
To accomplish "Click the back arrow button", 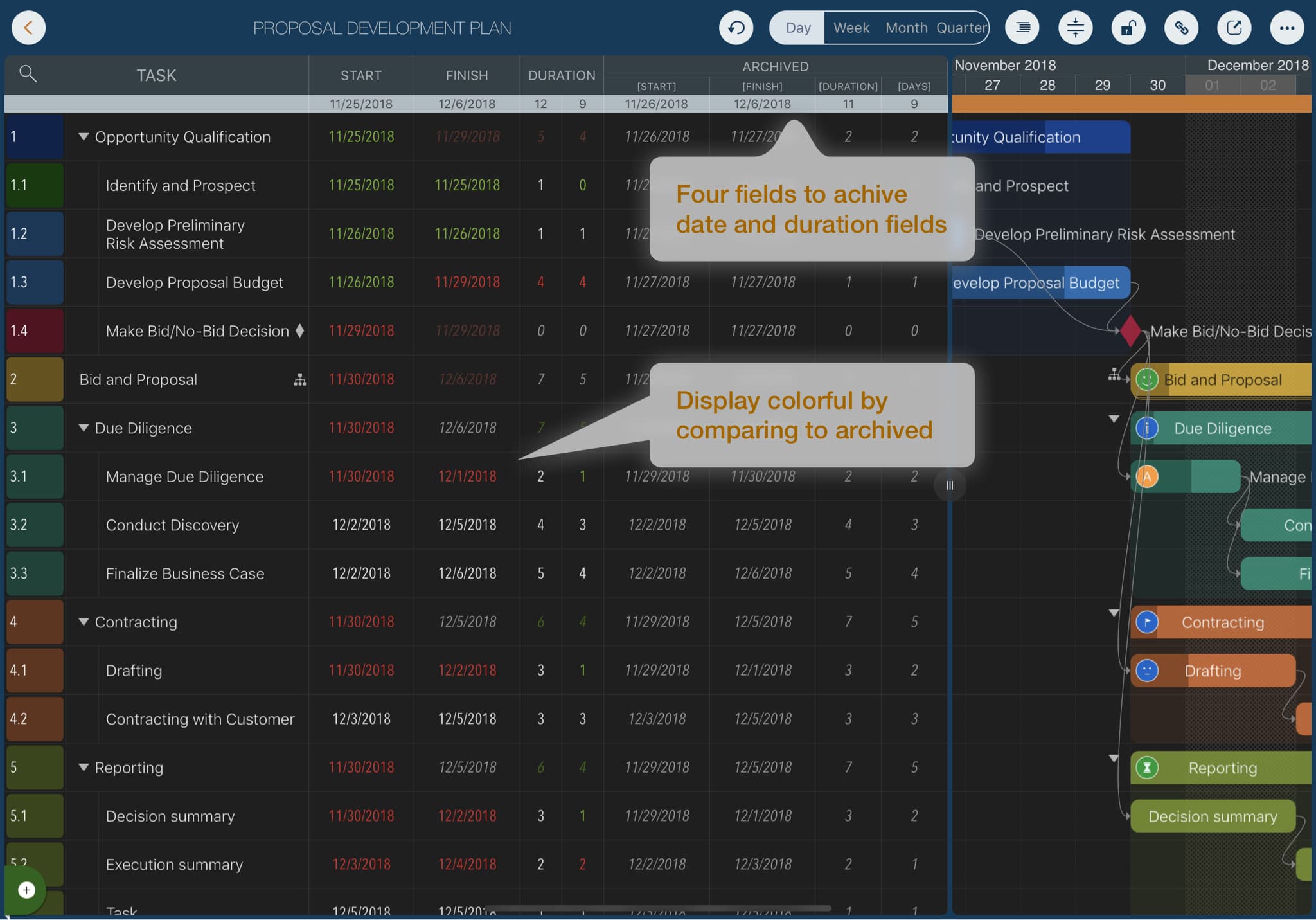I will (x=28, y=28).
